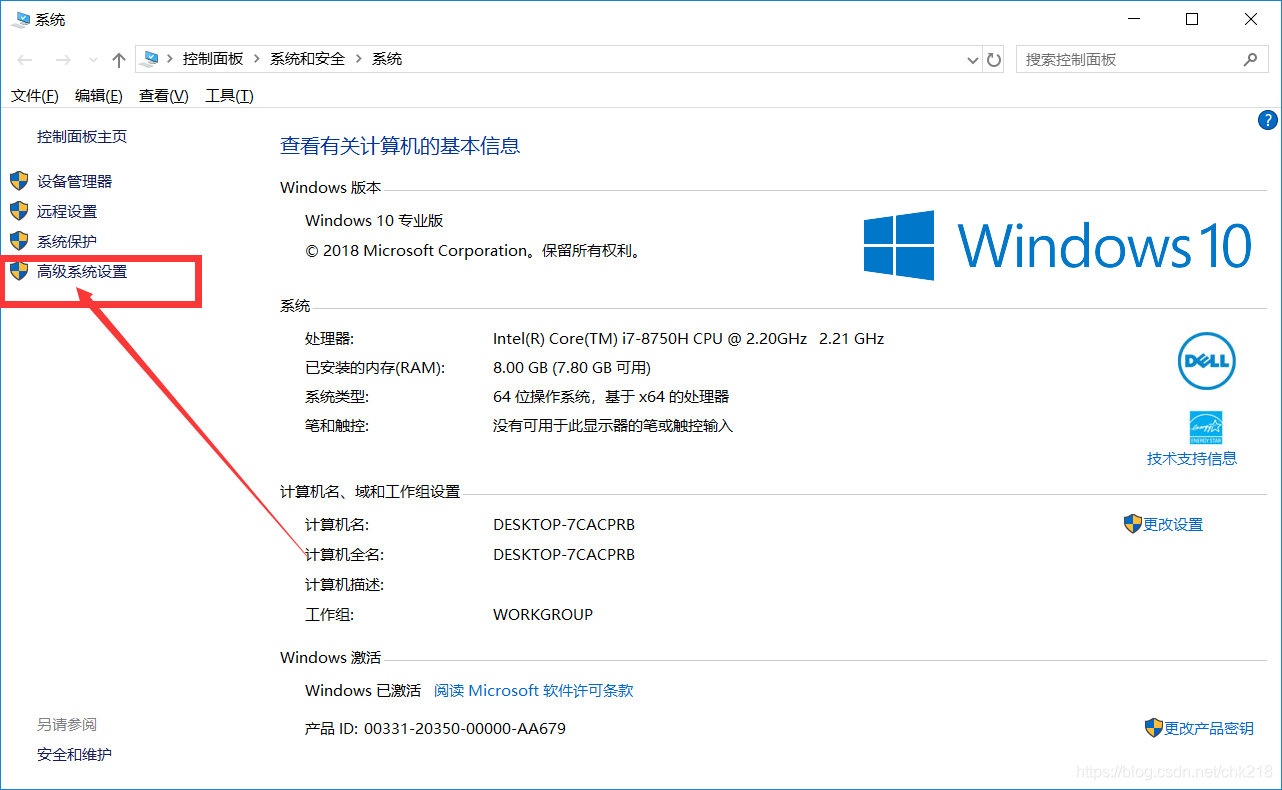Open the 查看(V) menu

click(163, 96)
